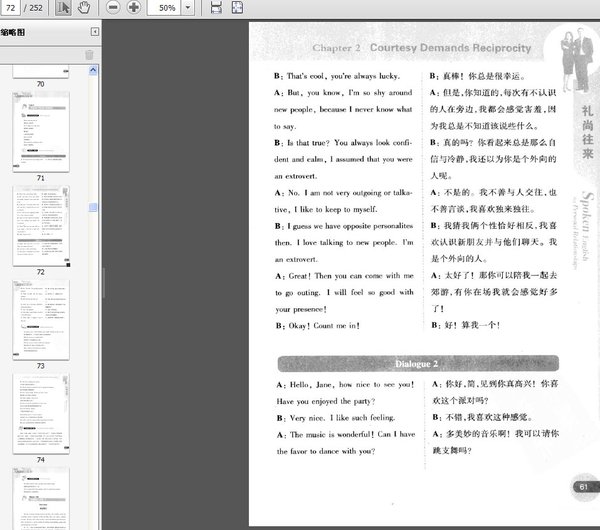Click the thumbnail panel scrollbar handle
The height and width of the screenshot is (530, 600).
coord(94,208)
